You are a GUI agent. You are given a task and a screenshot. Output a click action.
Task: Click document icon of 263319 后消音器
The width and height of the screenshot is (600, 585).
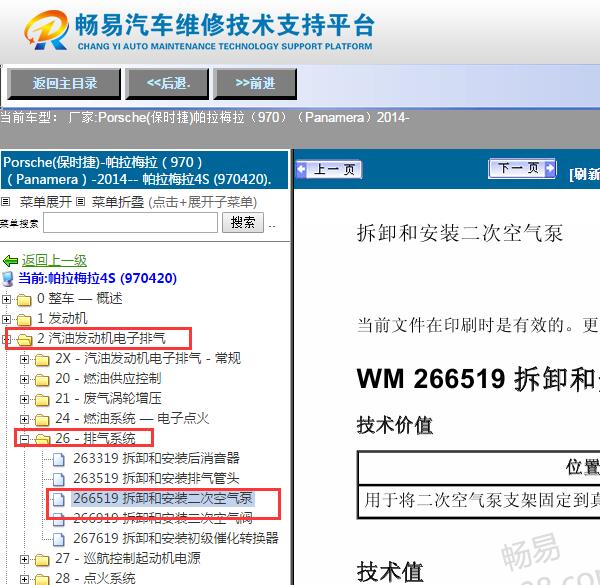pyautogui.click(x=59, y=459)
